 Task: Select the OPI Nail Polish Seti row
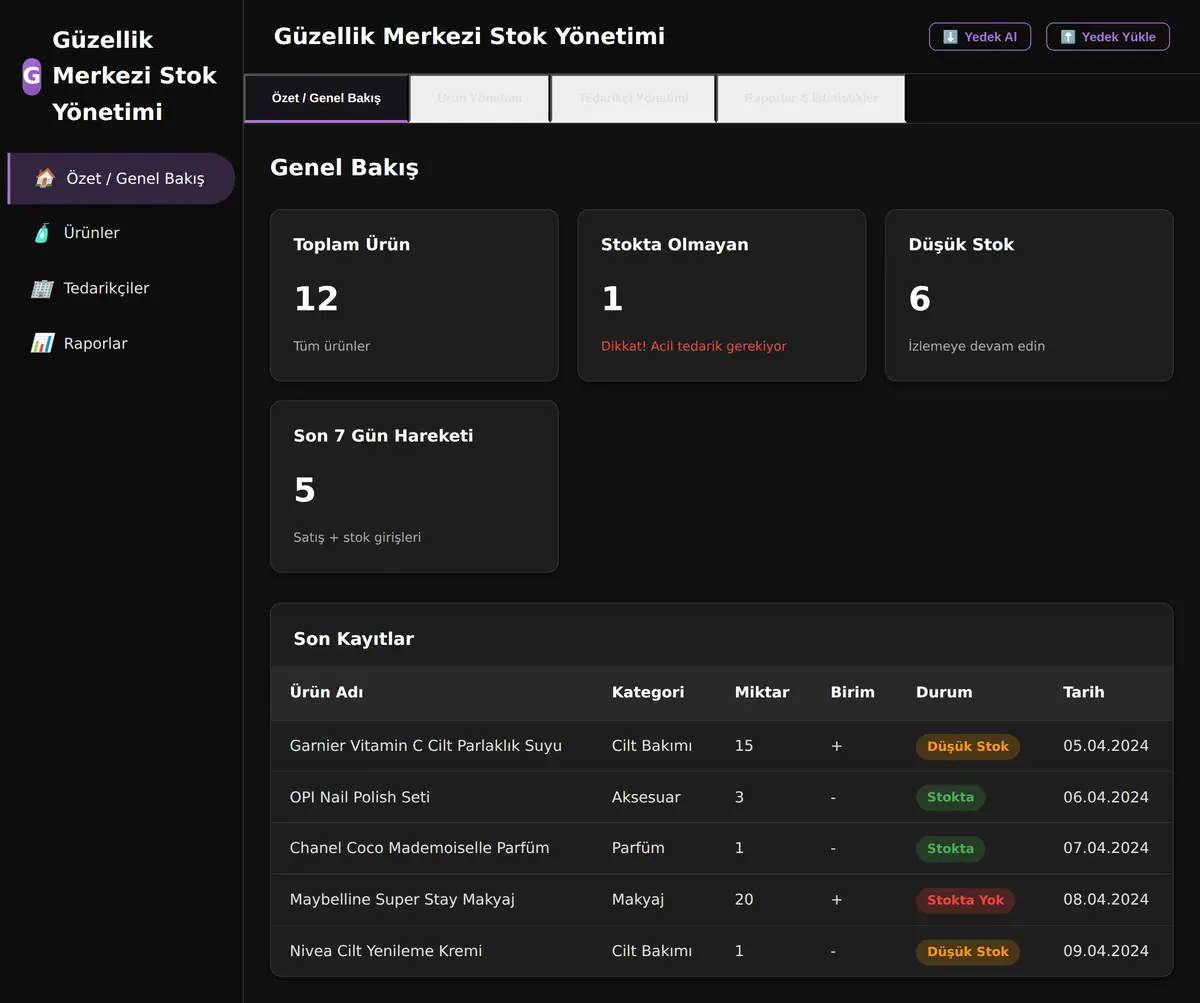721,797
